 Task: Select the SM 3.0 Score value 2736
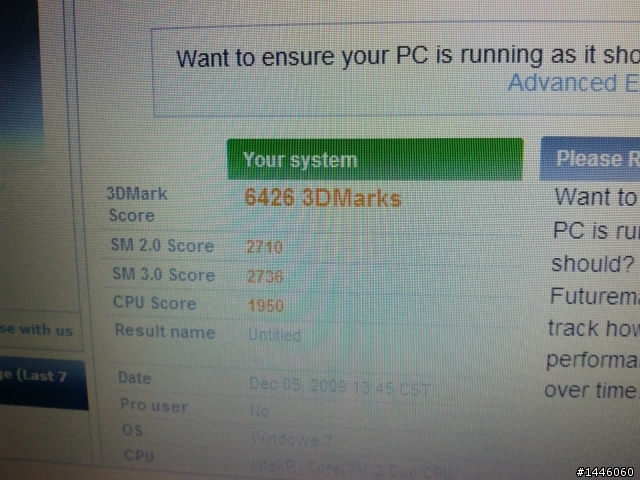click(x=265, y=277)
